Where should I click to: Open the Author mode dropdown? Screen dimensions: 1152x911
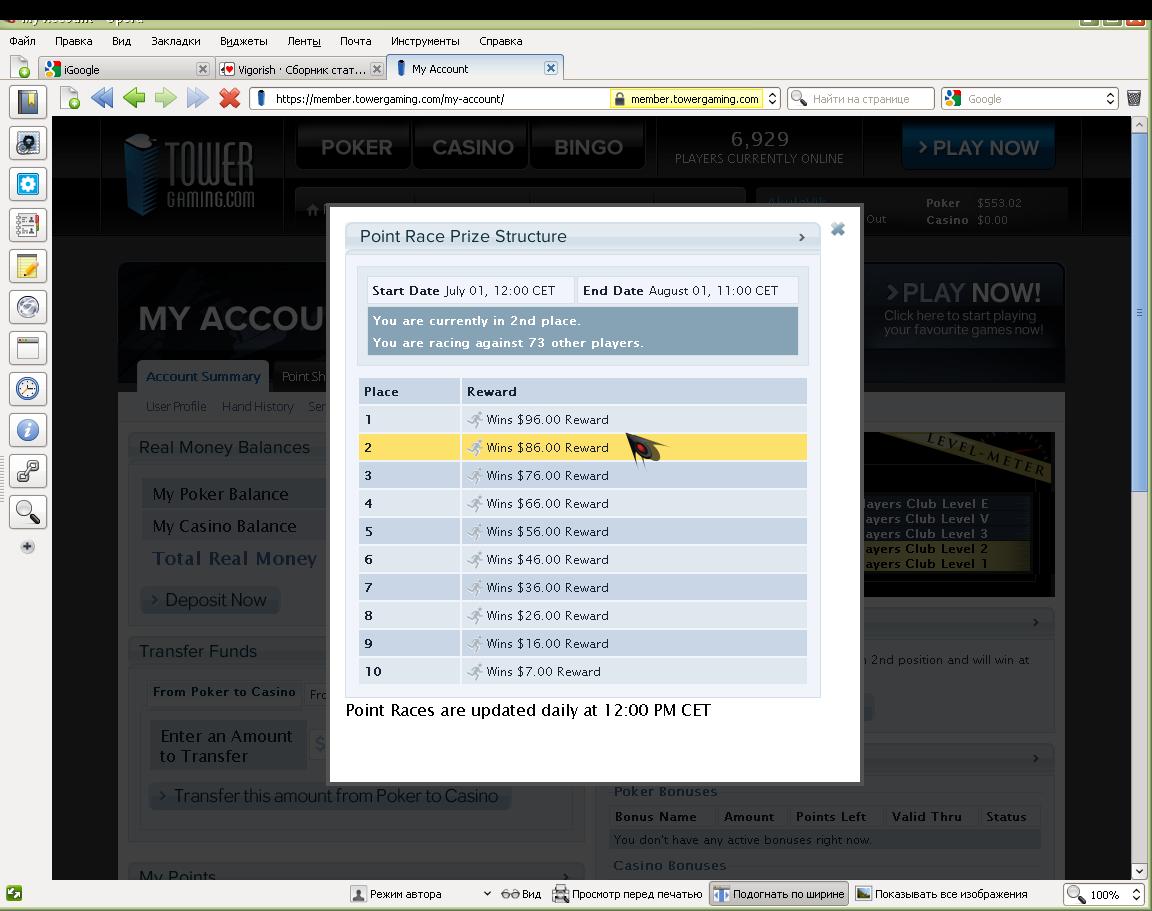[487, 894]
